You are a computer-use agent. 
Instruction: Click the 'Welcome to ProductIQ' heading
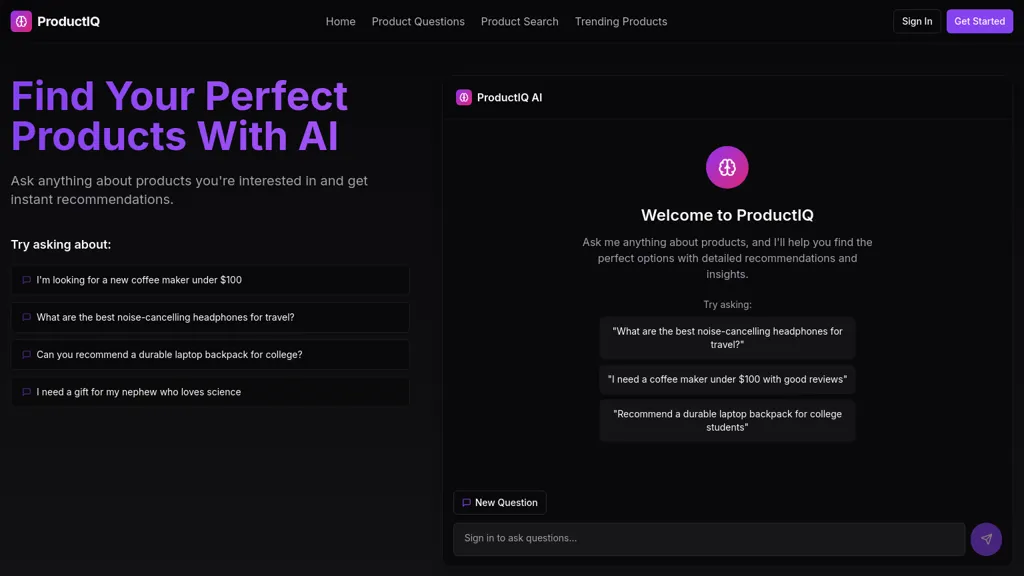click(727, 216)
